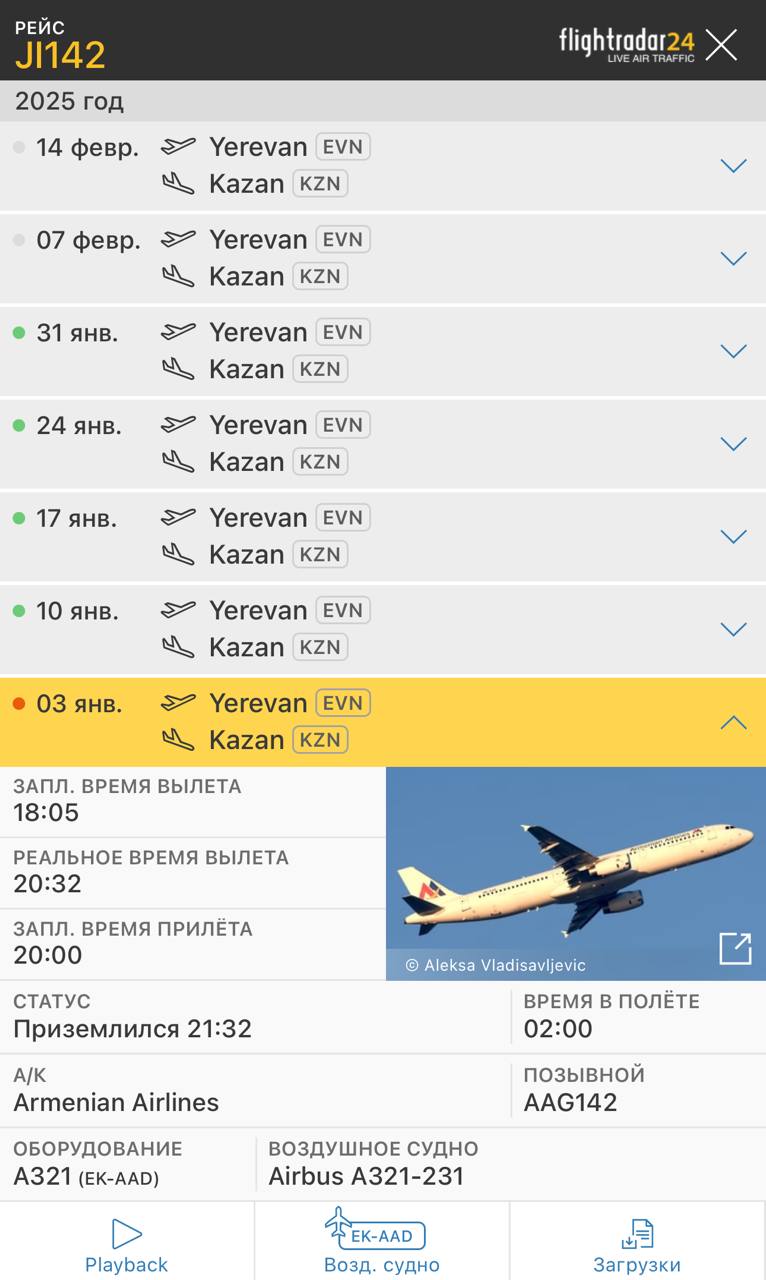Expand the 31 янв. flight entry

[x=734, y=351]
